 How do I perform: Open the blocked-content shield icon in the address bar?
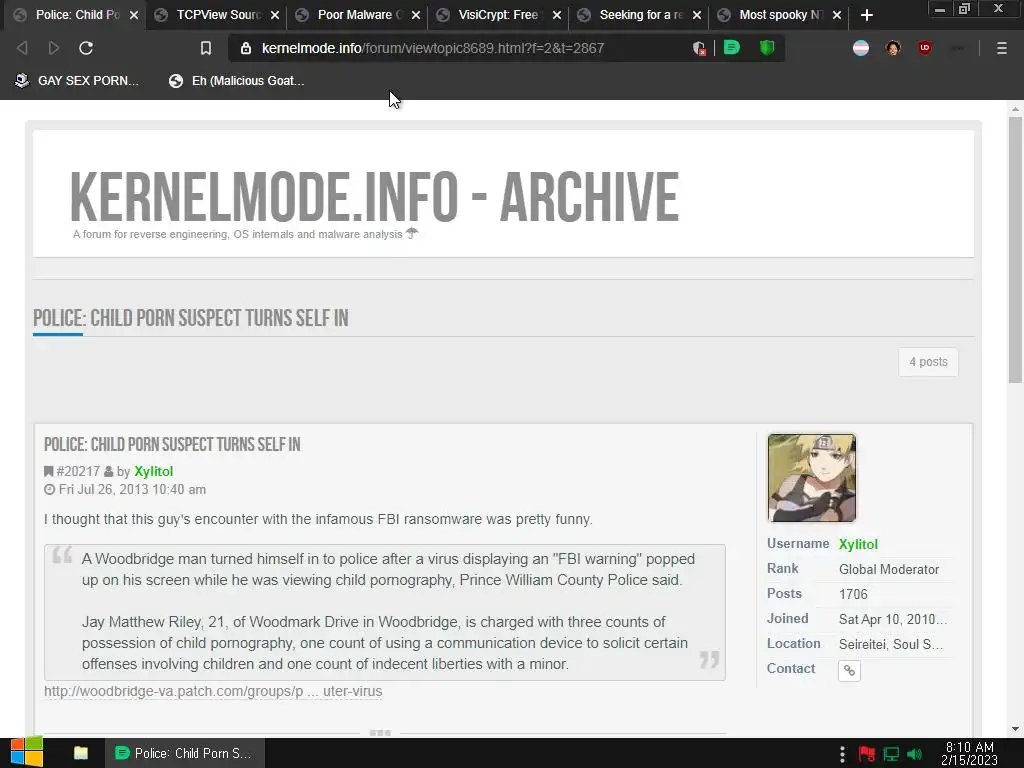coord(699,48)
